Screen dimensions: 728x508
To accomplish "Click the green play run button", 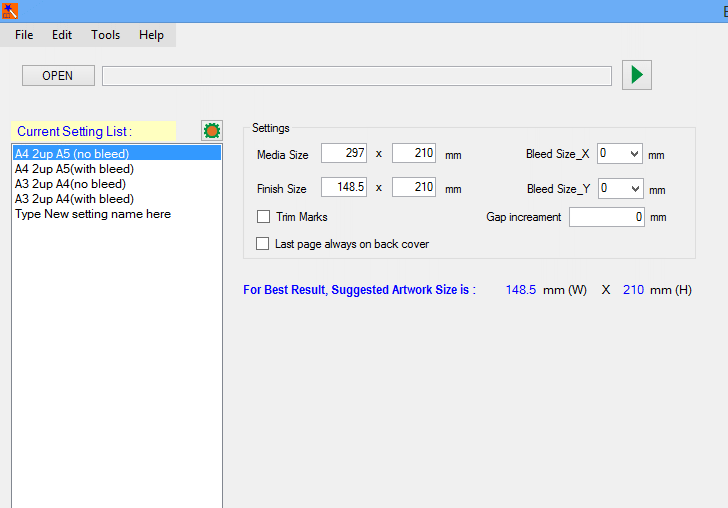I will tap(637, 75).
